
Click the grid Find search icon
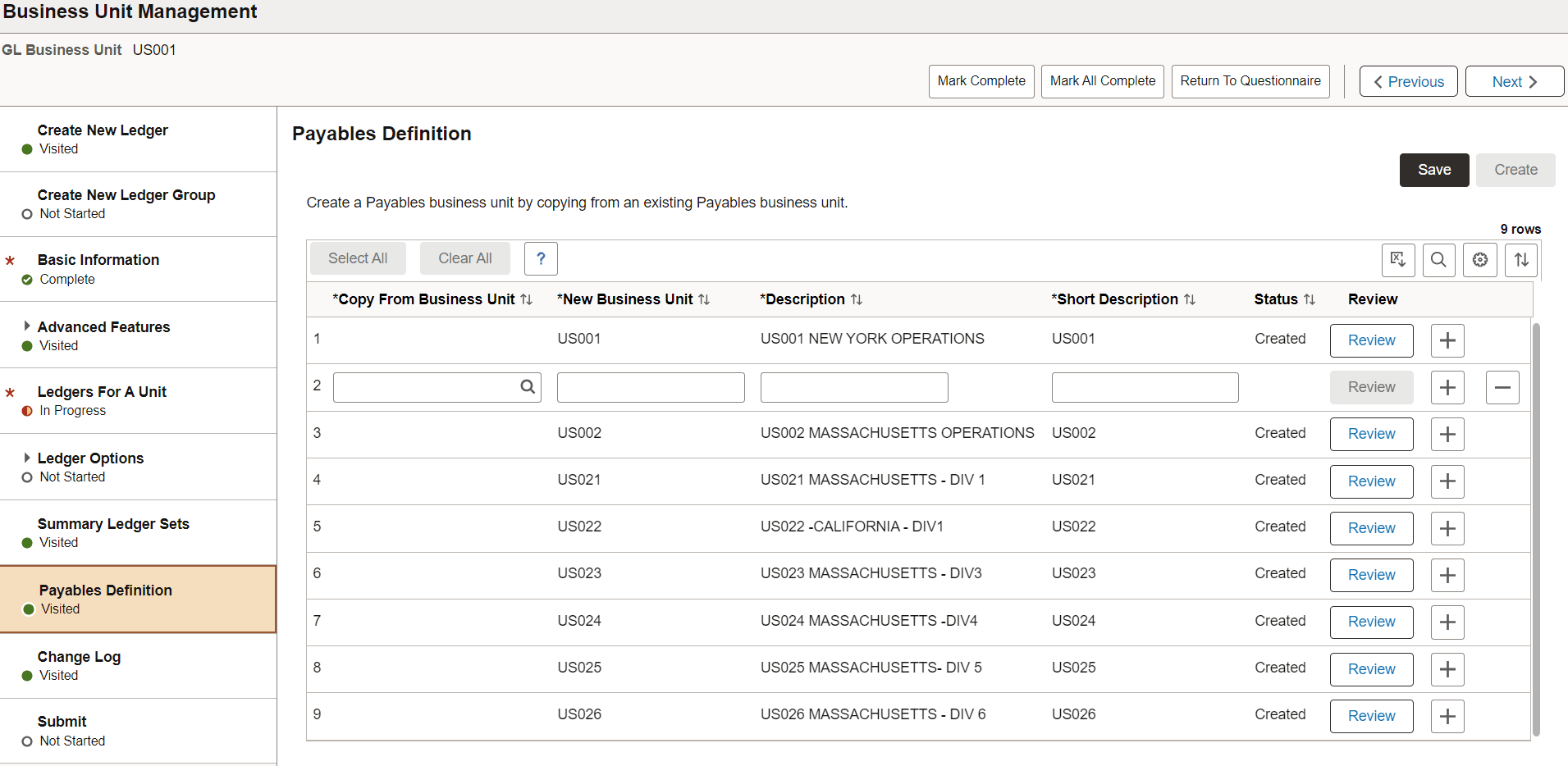[1438, 260]
